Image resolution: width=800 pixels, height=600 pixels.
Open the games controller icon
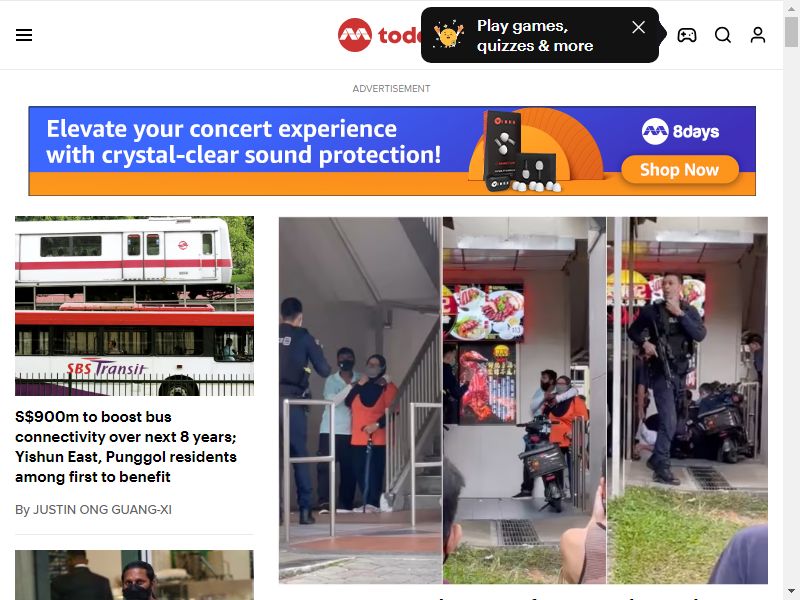coord(687,35)
